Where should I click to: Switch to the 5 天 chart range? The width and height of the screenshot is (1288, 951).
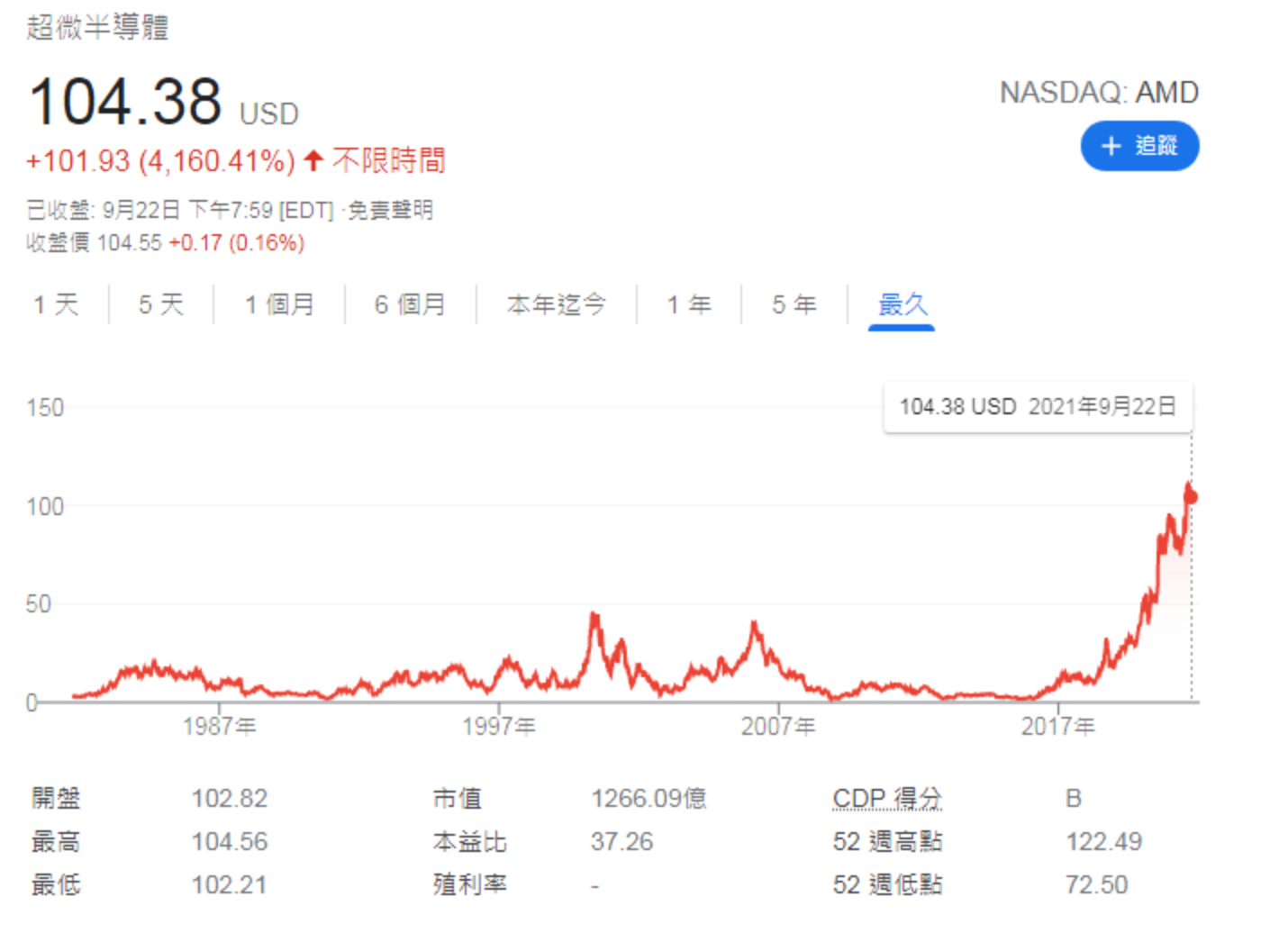point(161,304)
